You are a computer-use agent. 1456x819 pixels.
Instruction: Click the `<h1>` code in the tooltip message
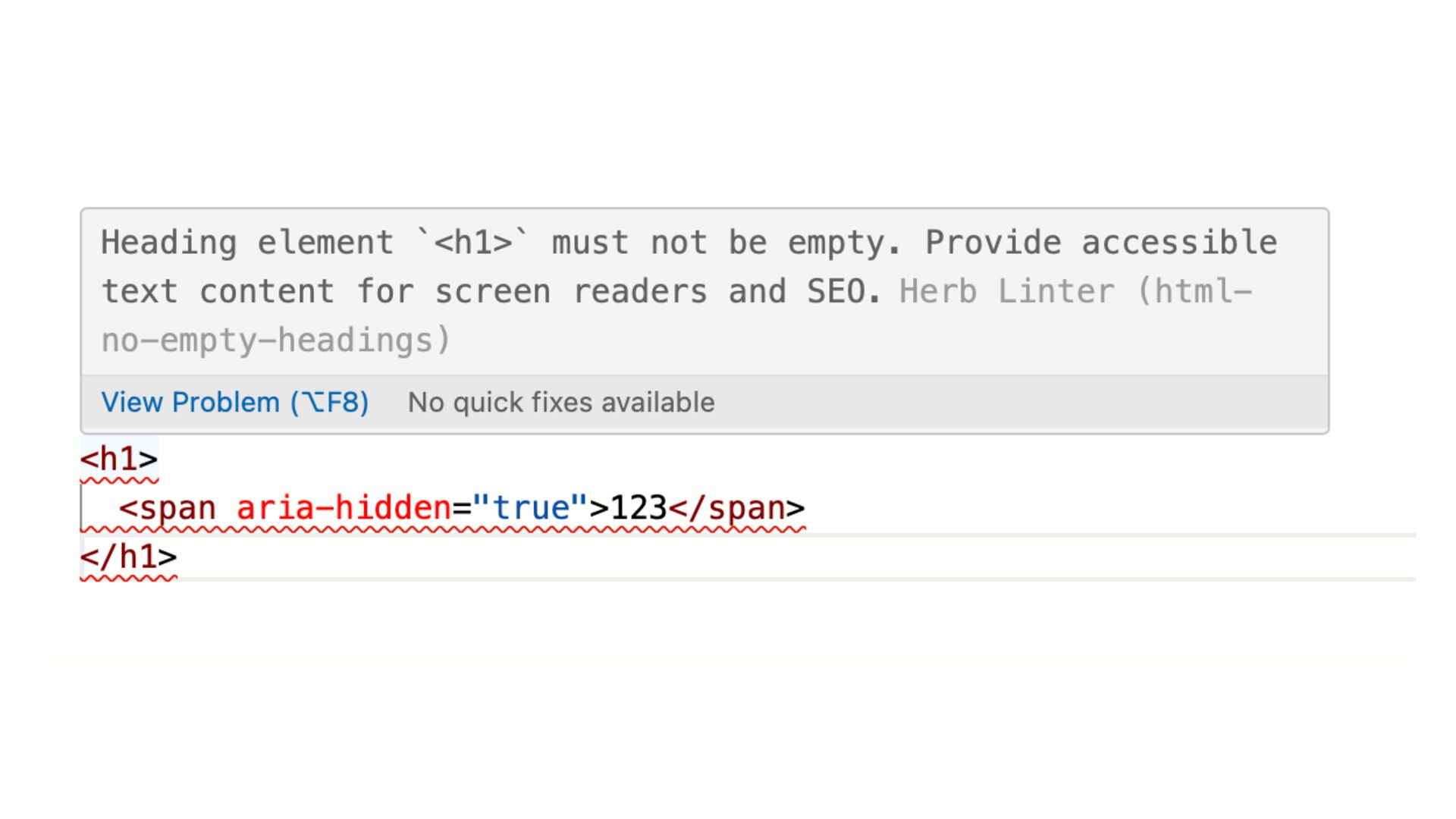473,243
